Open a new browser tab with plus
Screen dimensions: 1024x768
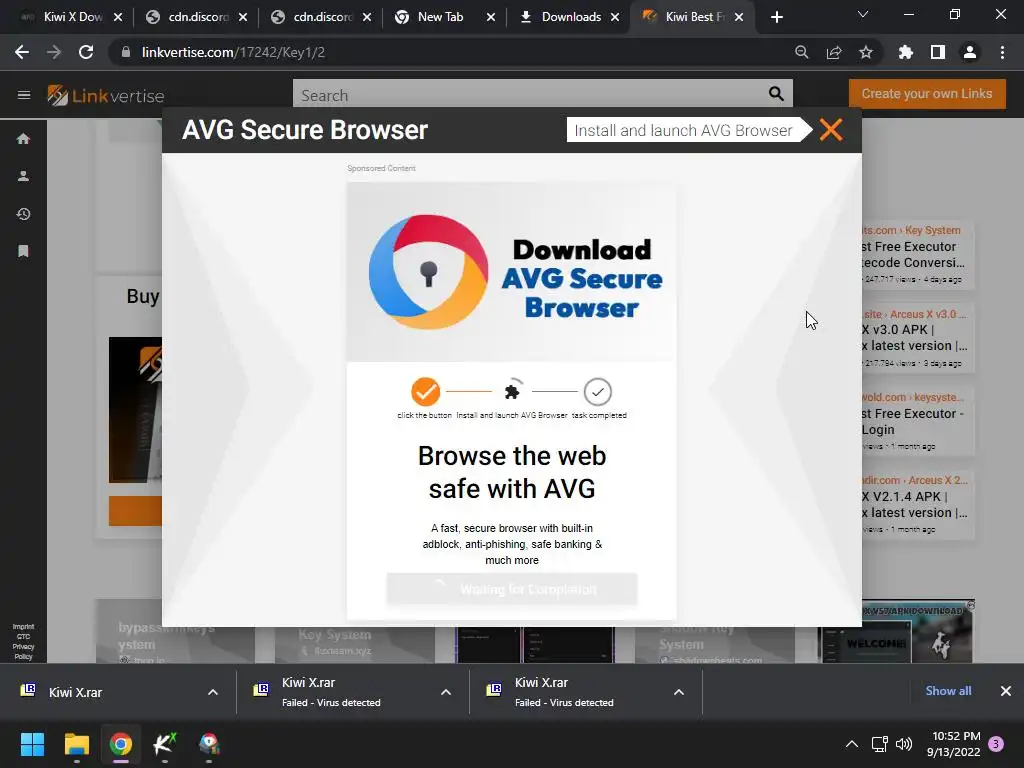click(776, 17)
